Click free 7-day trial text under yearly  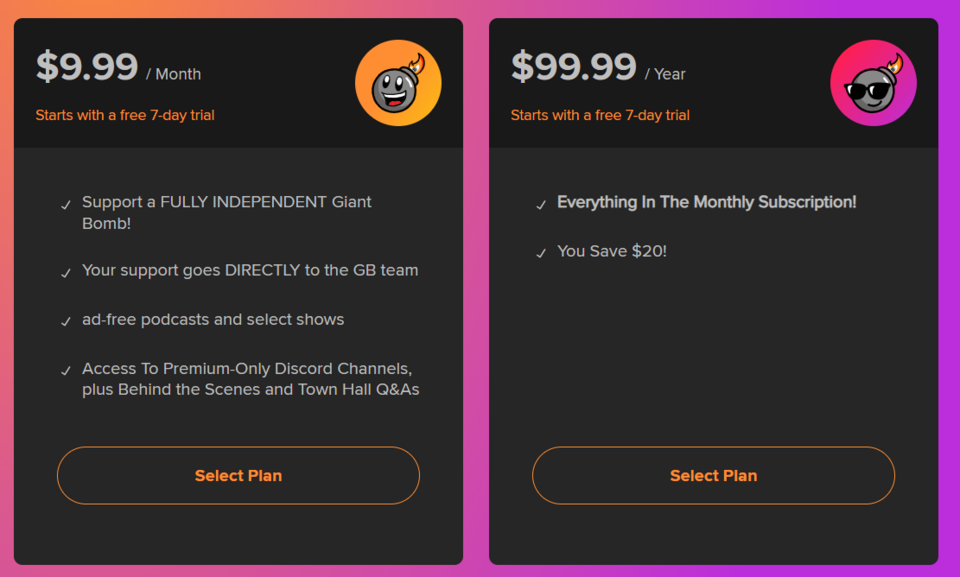tap(600, 115)
